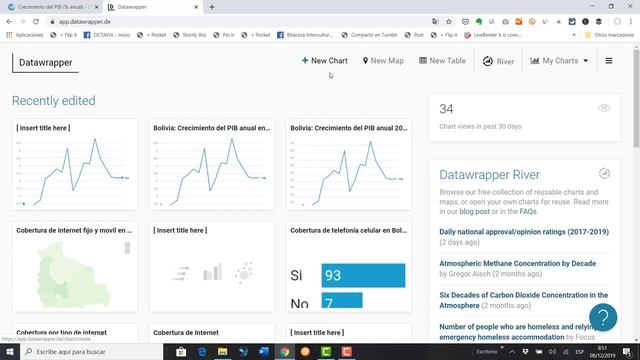This screenshot has height=360, width=640.
Task: Open Microsoft Edge from the taskbar
Action: coord(202,351)
